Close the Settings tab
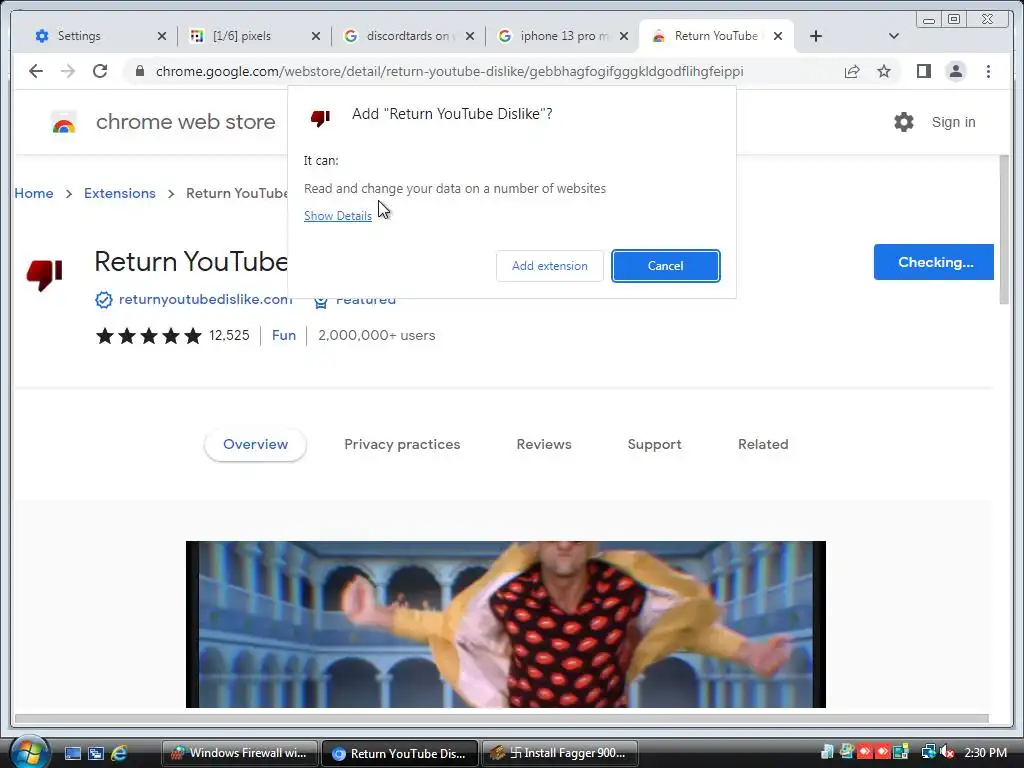Image resolution: width=1024 pixels, height=768 pixels. click(x=162, y=37)
